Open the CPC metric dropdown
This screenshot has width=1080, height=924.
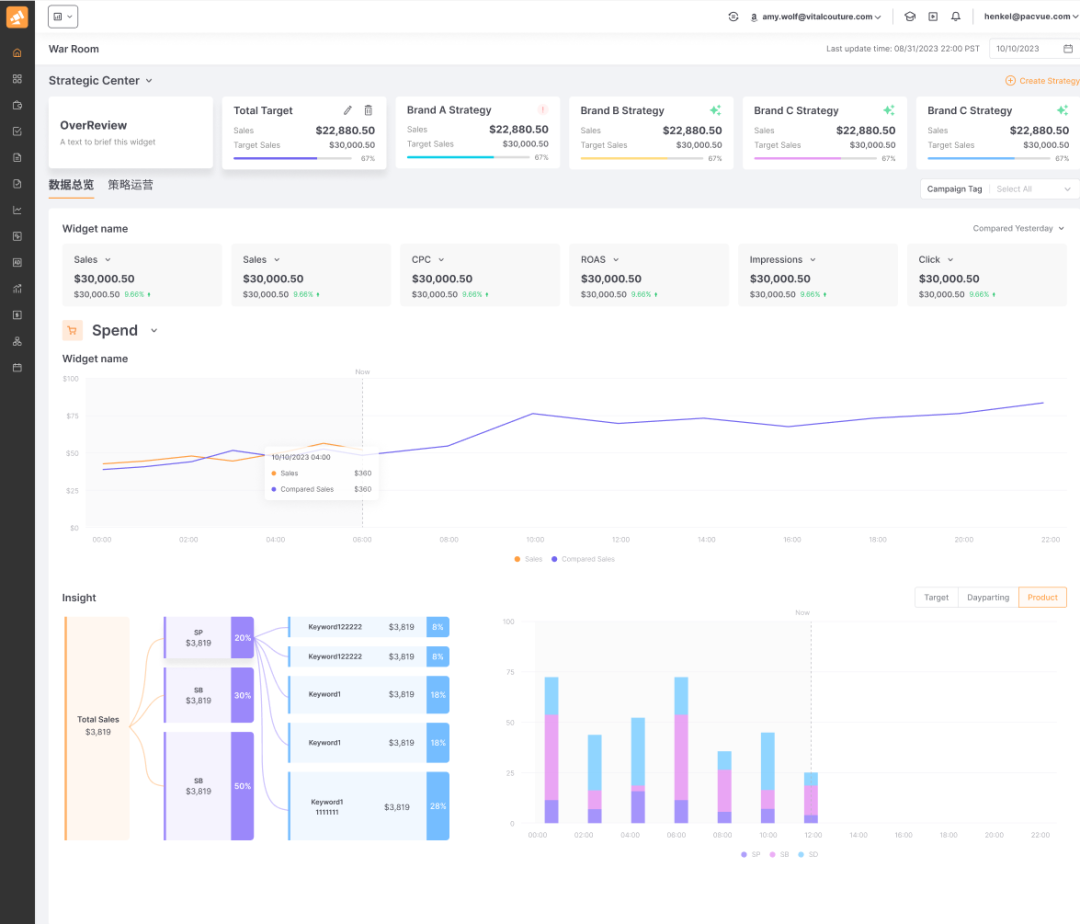(x=428, y=260)
